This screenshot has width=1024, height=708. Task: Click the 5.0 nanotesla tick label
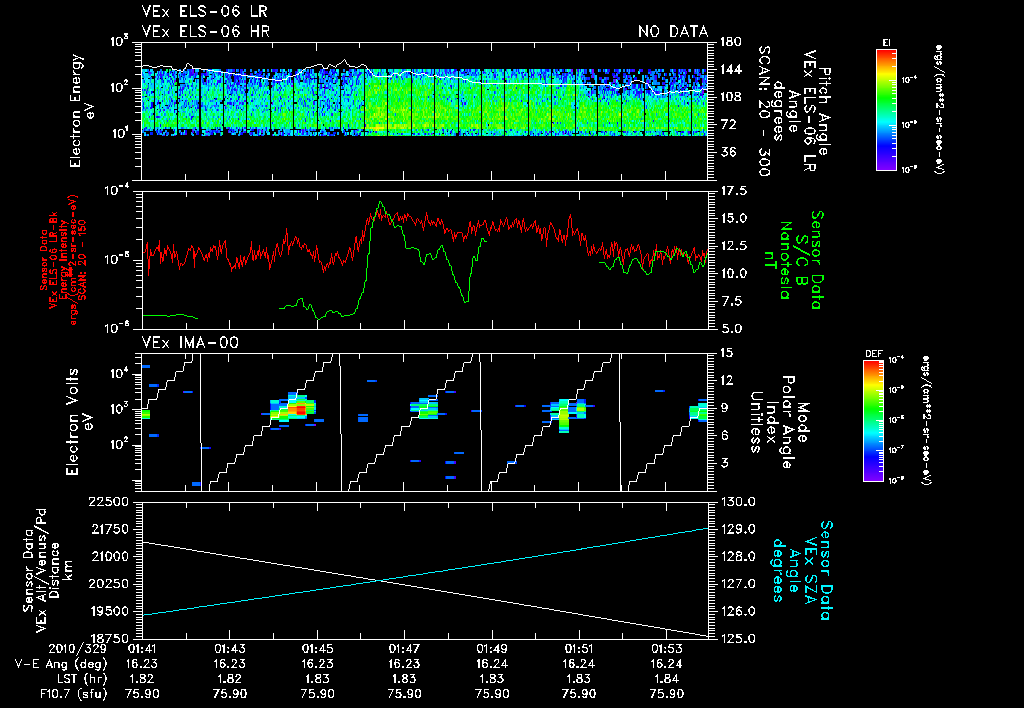tap(730, 329)
